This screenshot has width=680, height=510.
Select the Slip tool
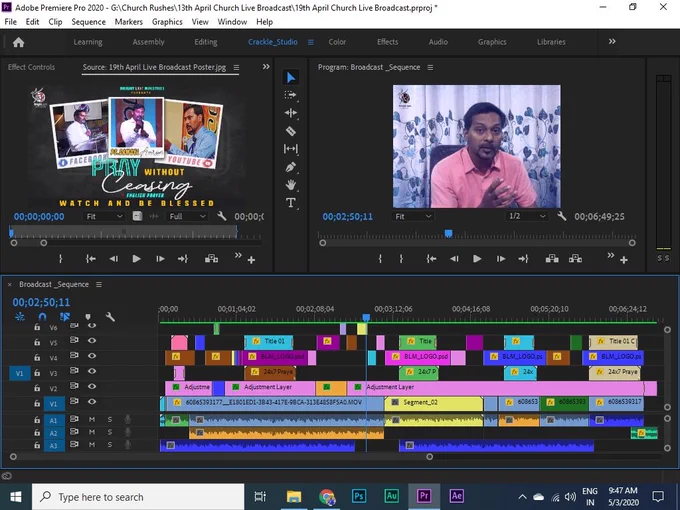pos(291,149)
